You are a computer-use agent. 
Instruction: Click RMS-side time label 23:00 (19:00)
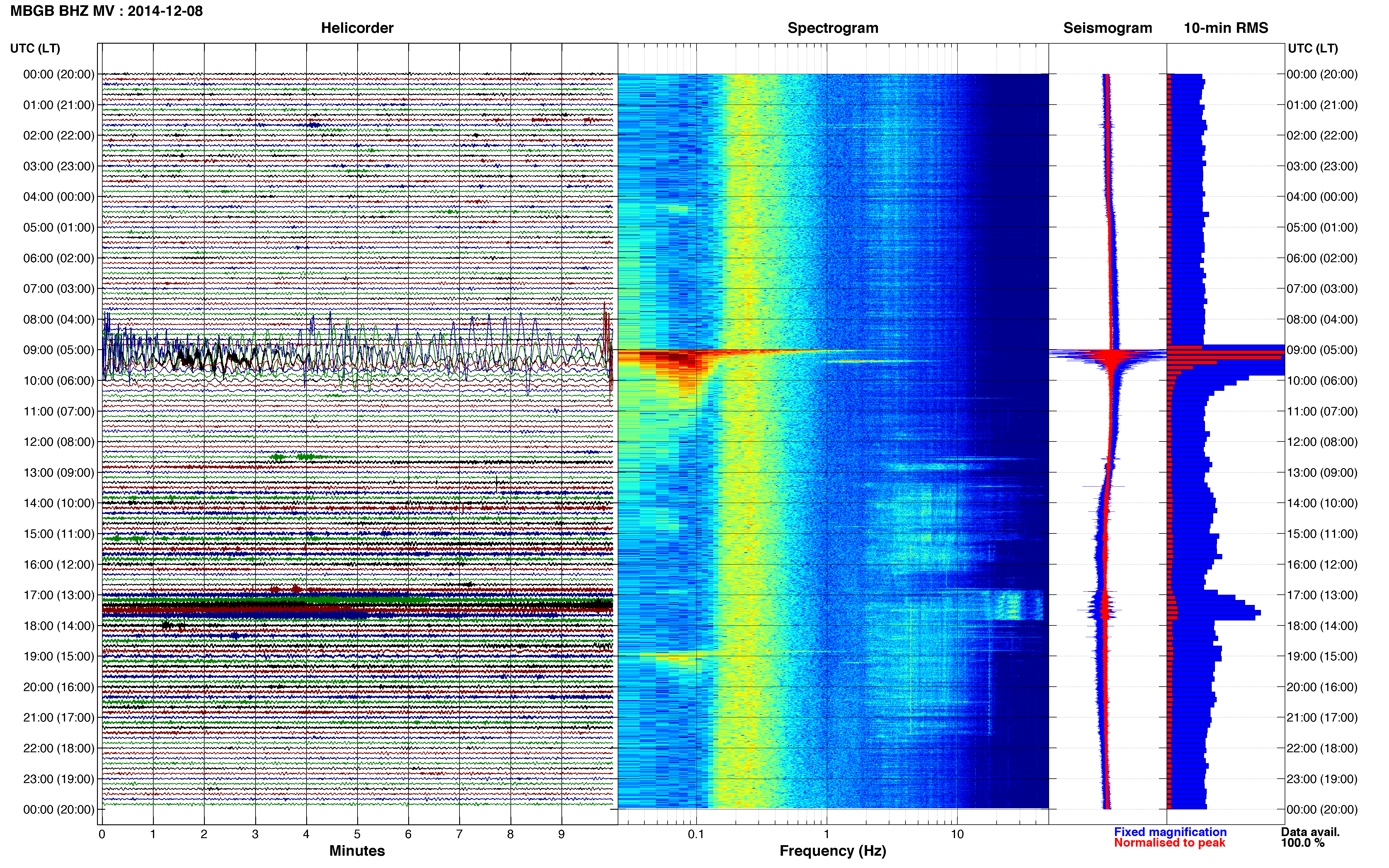pos(1322,779)
